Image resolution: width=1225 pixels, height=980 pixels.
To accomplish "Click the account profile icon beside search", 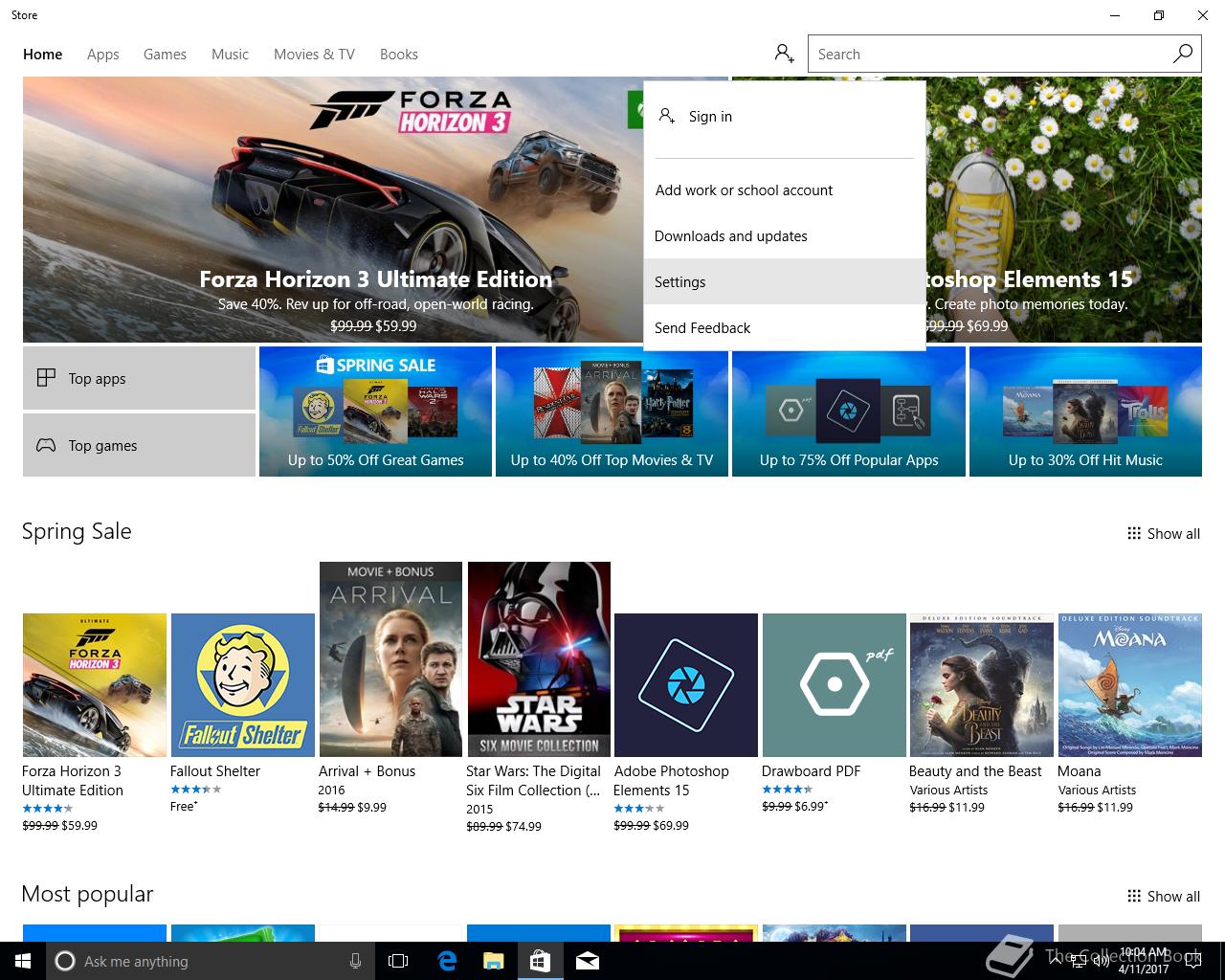I will [784, 54].
